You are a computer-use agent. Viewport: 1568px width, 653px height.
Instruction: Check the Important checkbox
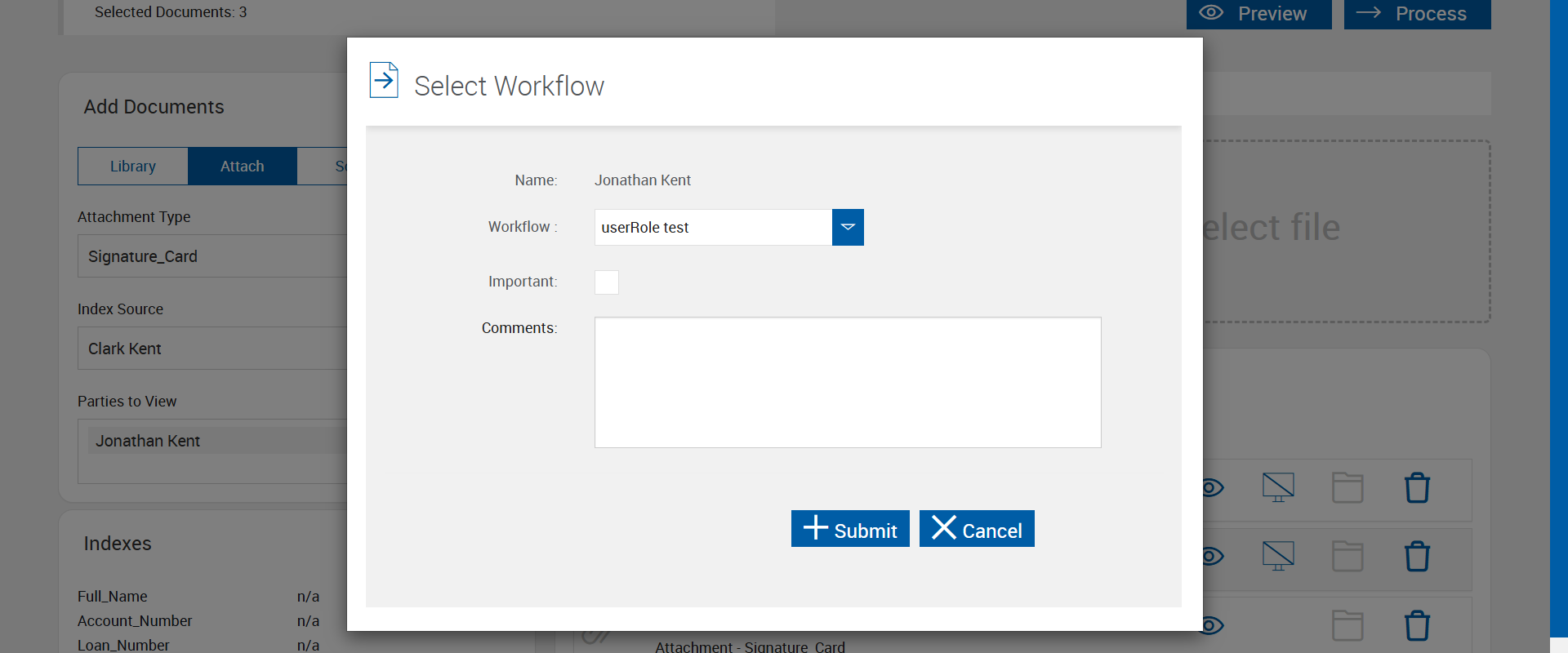[607, 282]
